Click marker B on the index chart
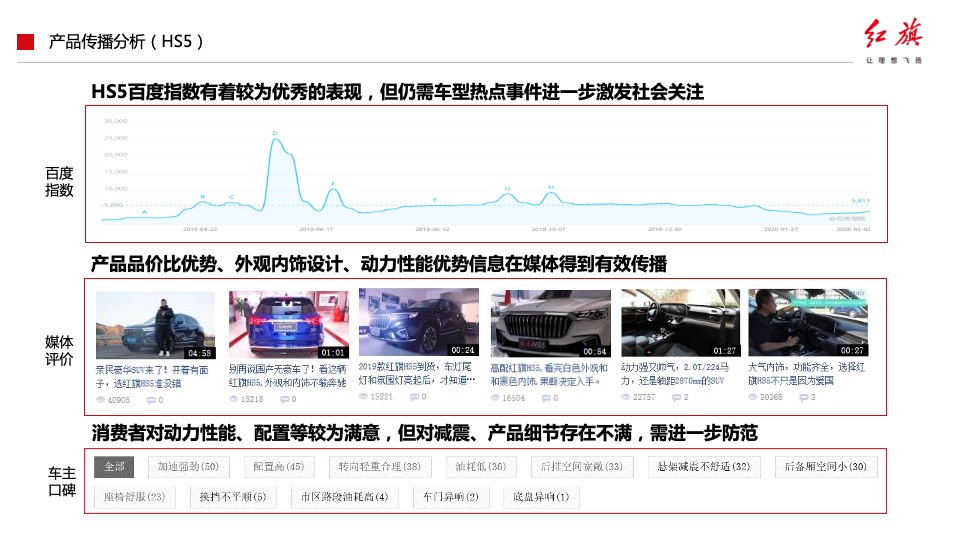Image resolution: width=960 pixels, height=540 pixels. [203, 197]
